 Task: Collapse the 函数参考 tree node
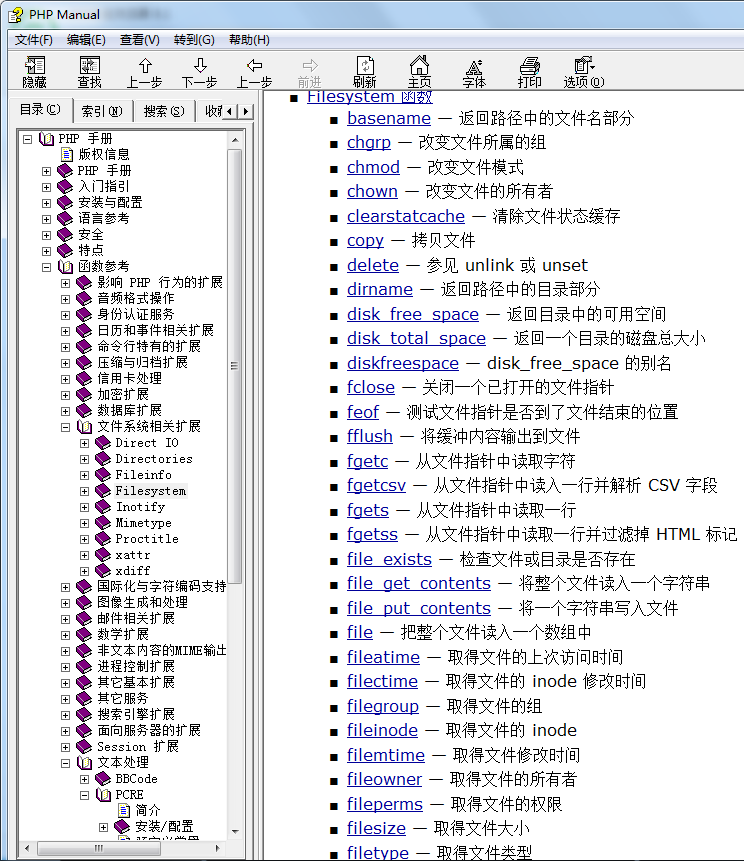[47, 267]
